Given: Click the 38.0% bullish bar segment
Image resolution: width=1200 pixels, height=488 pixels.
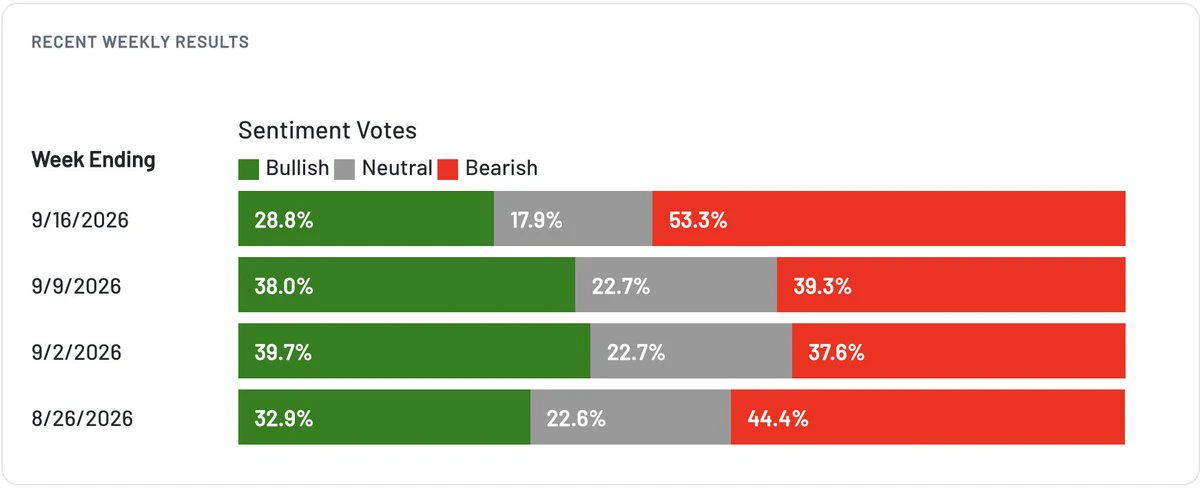Looking at the screenshot, I should tap(407, 285).
